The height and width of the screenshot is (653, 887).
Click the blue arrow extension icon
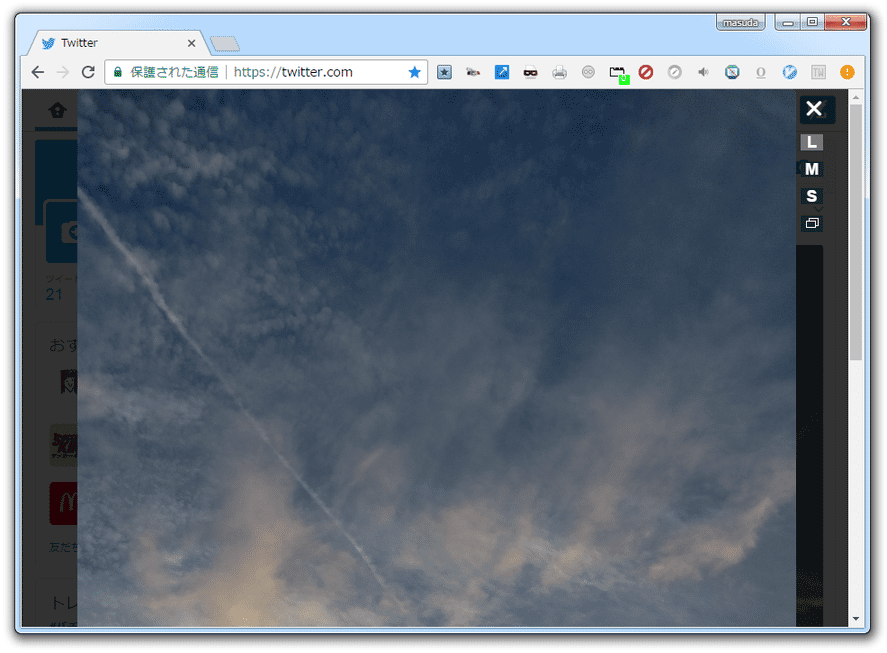[502, 72]
